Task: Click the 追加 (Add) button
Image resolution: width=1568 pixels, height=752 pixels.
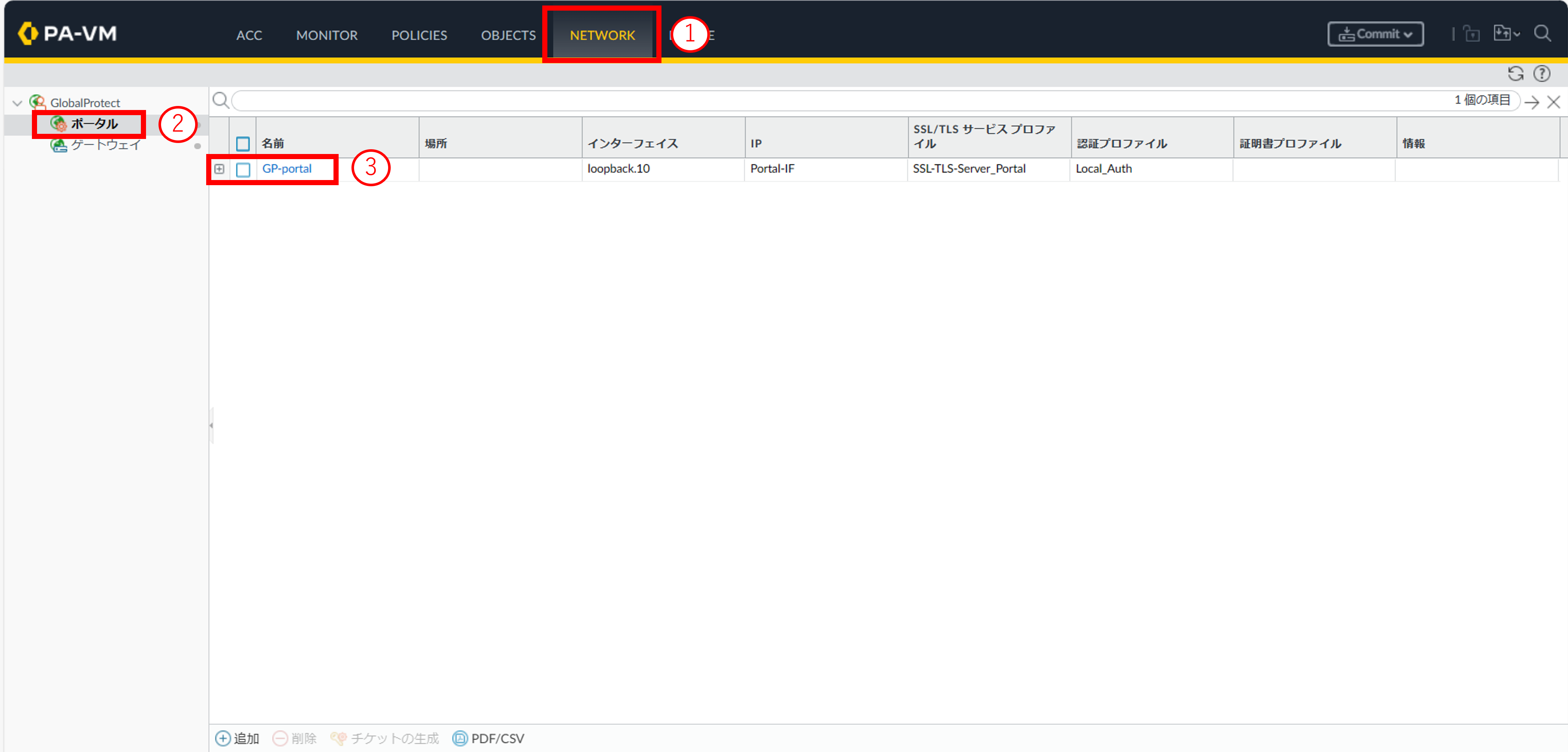Action: point(238,738)
